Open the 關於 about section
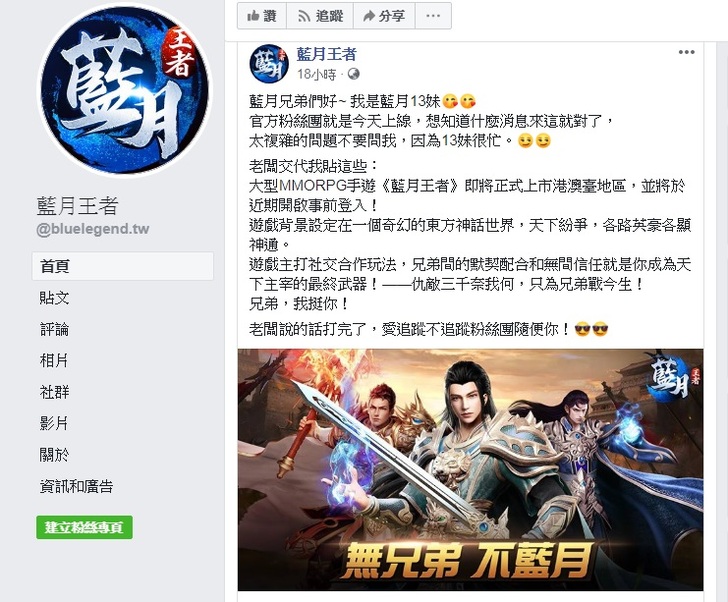Image resolution: width=728 pixels, height=602 pixels. (54, 455)
